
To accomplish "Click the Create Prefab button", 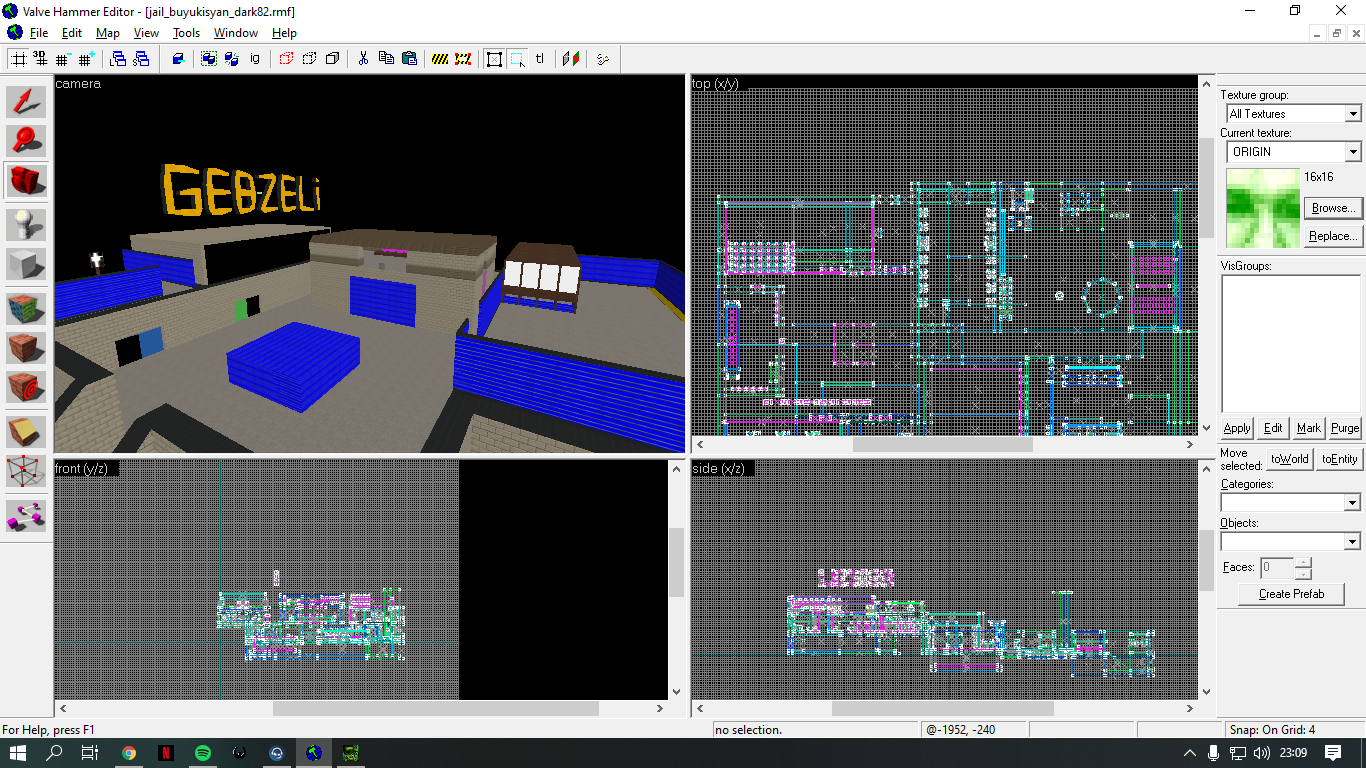I will pos(1291,594).
